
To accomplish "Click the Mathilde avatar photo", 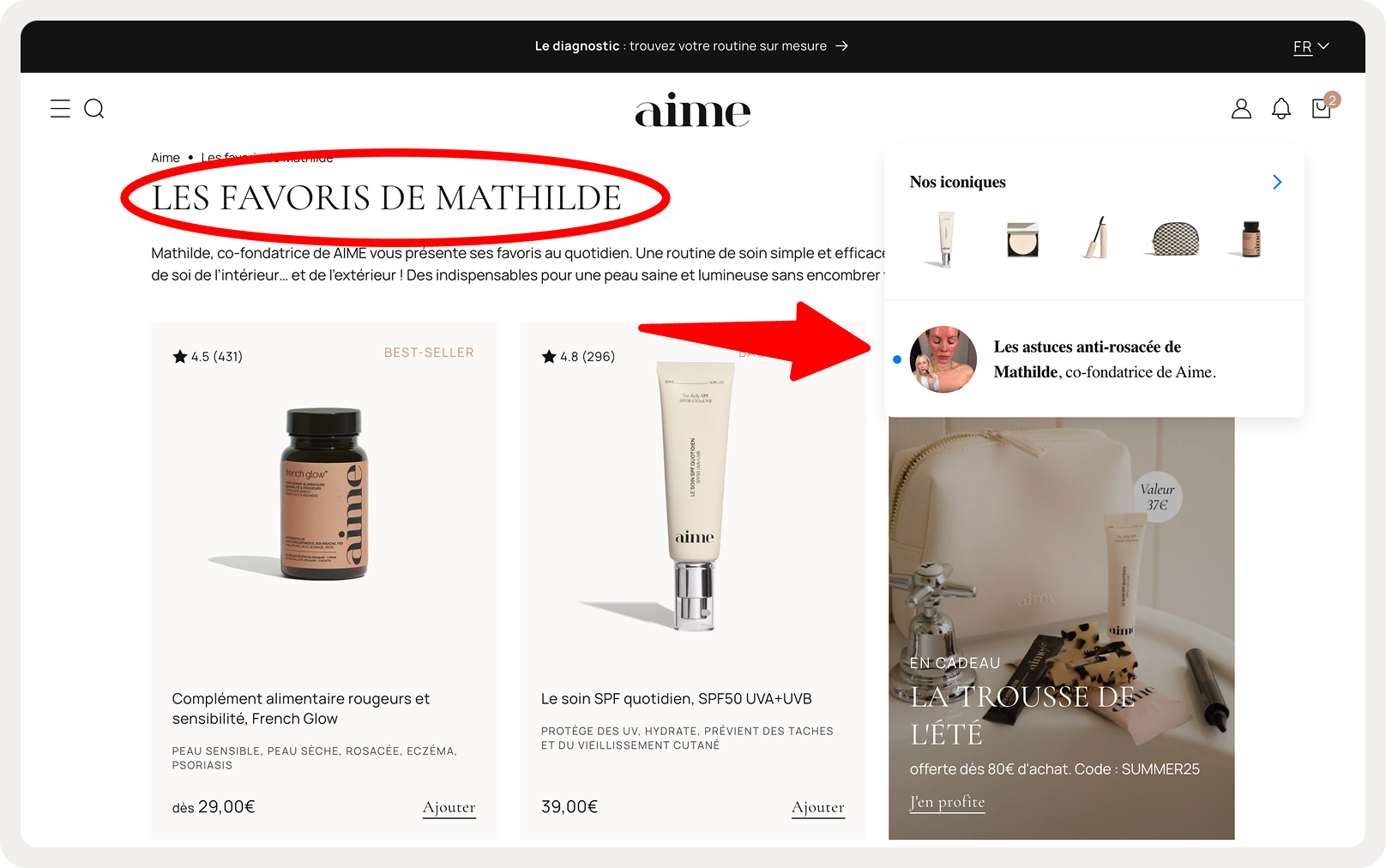I will click(x=943, y=359).
